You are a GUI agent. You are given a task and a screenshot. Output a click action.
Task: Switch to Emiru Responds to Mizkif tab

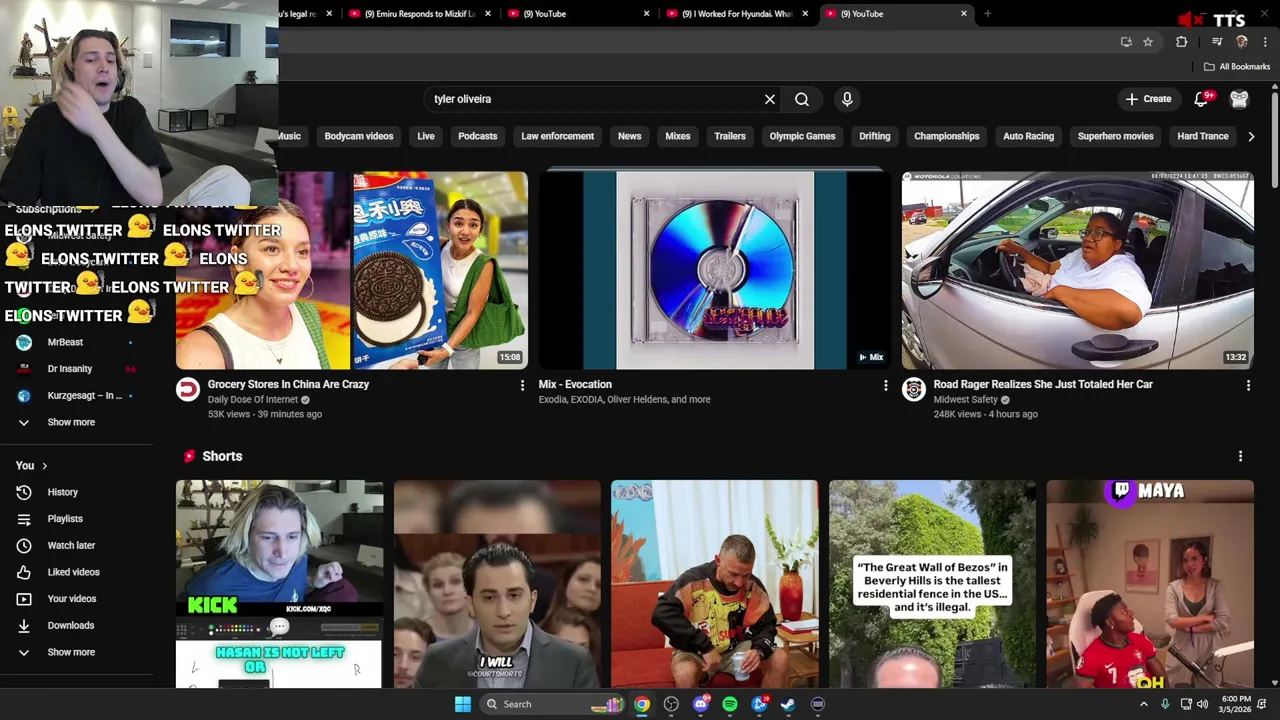420,14
